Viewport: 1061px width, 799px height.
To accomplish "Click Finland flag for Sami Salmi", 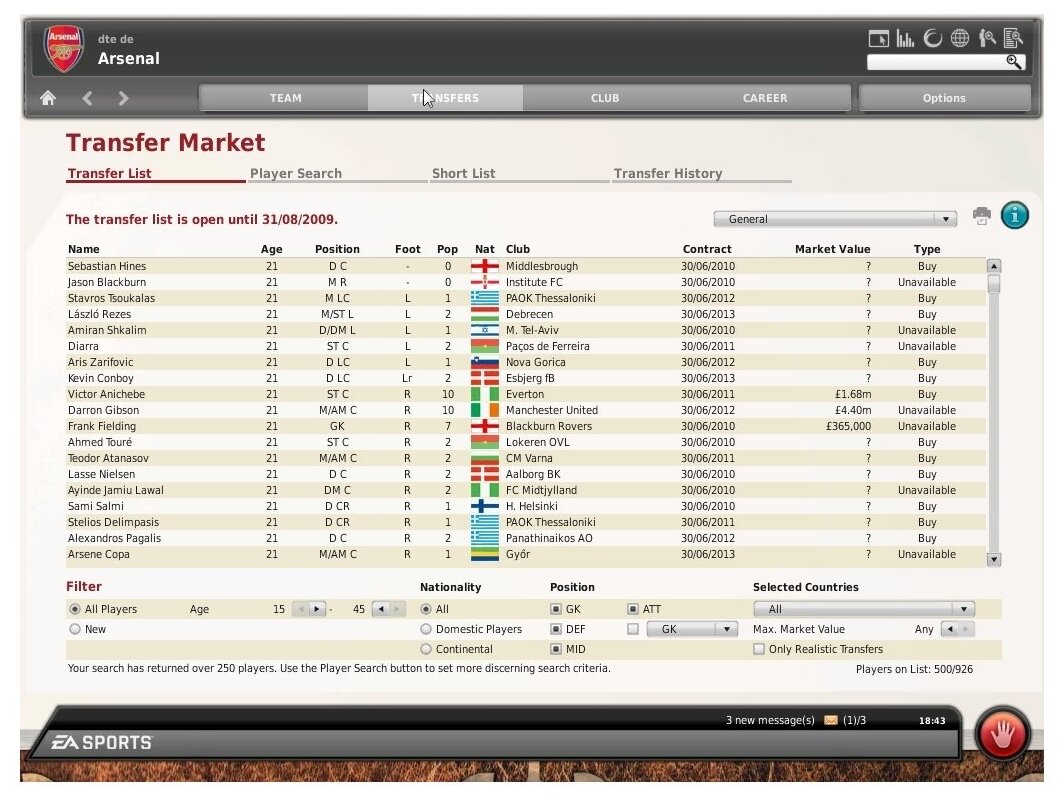I will pyautogui.click(x=484, y=506).
